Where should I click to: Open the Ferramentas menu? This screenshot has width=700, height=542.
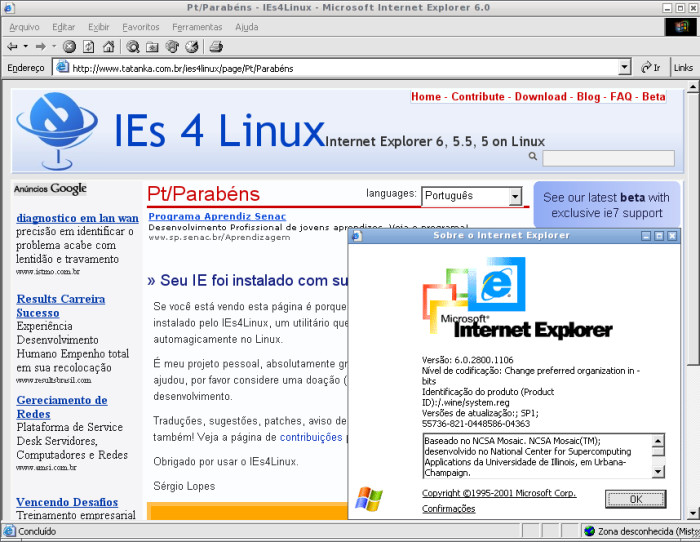[x=197, y=27]
